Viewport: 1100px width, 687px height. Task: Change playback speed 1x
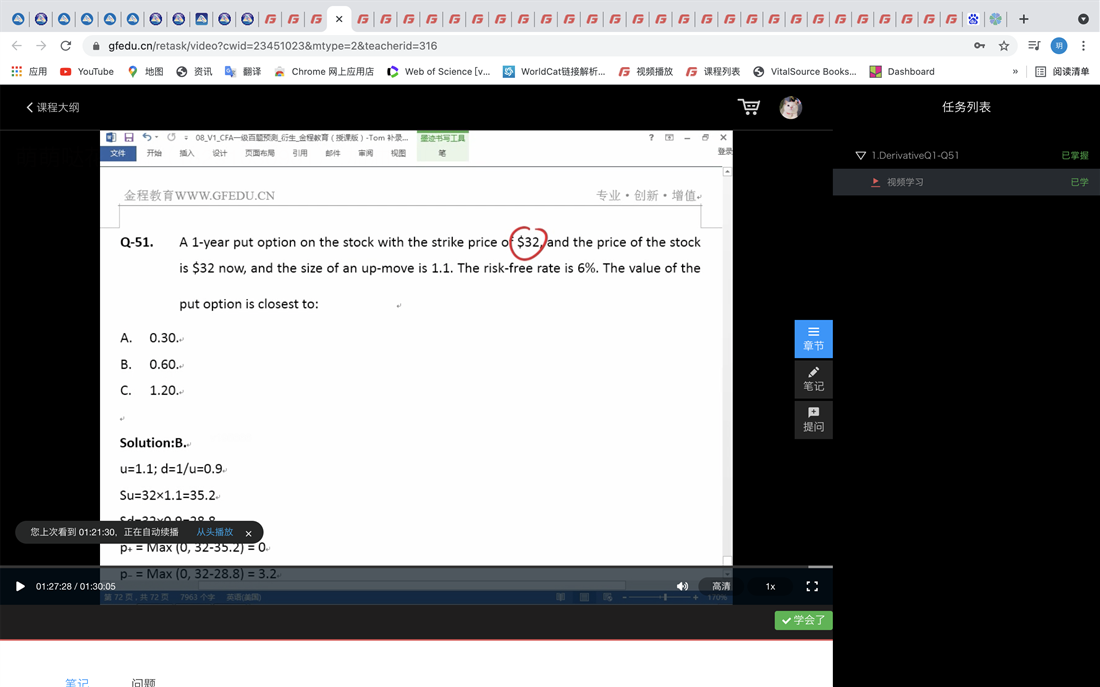[770, 587]
